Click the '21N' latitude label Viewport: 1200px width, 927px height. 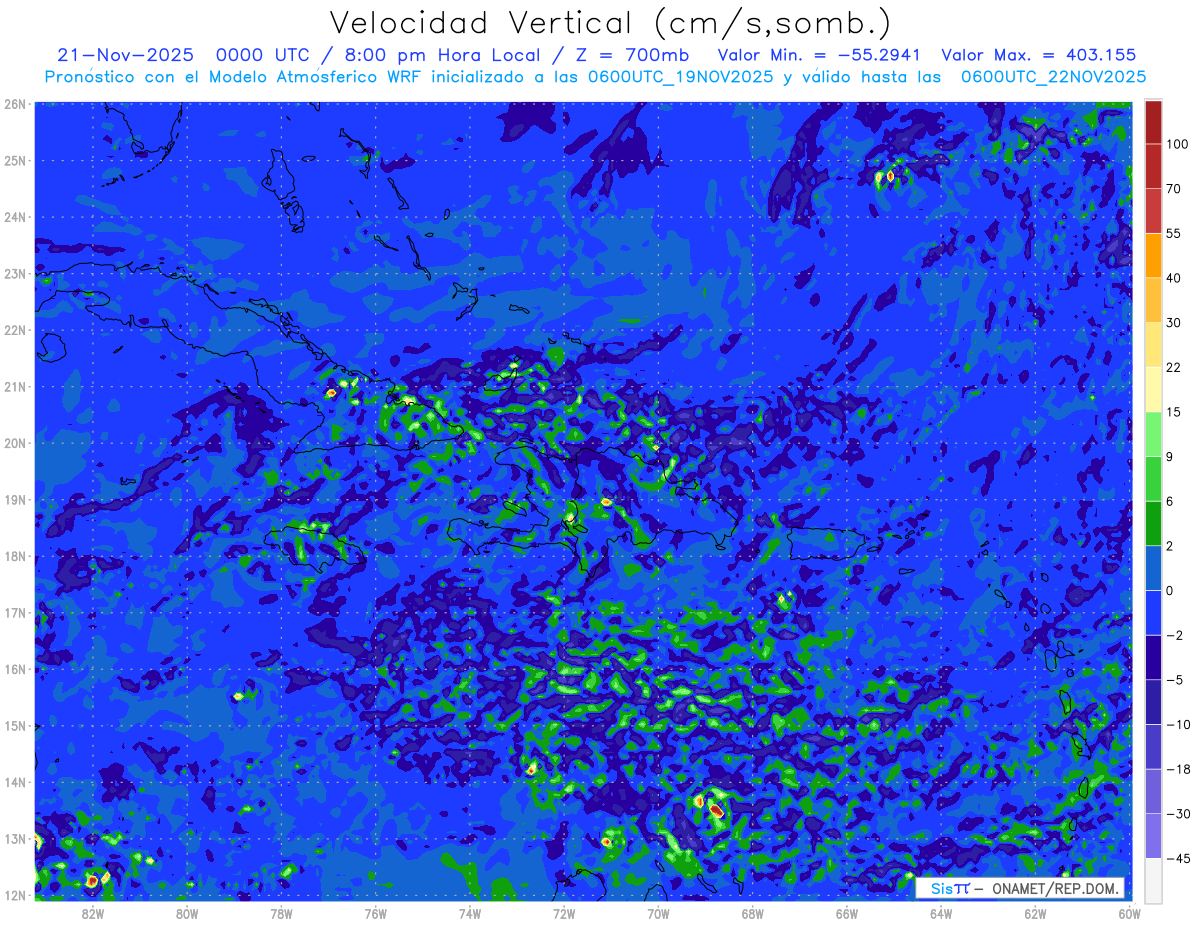[x=14, y=386]
